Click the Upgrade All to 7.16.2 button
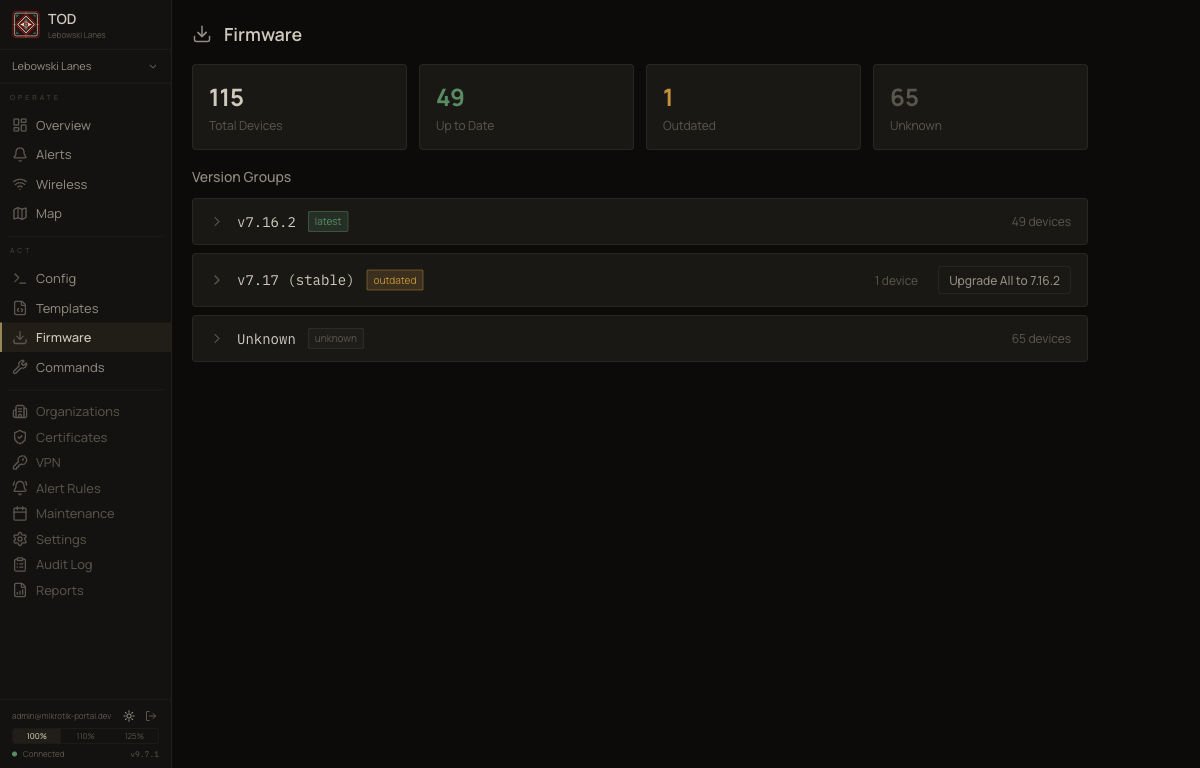 1004,280
